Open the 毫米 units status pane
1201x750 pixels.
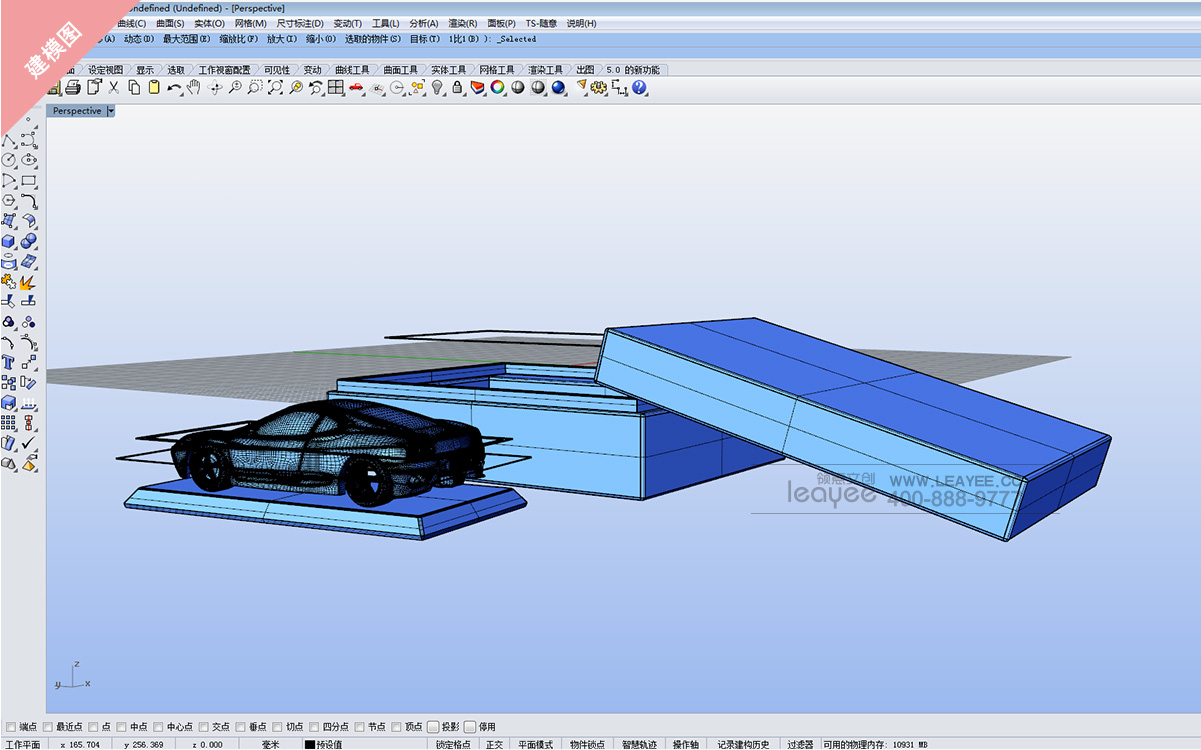(x=271, y=744)
